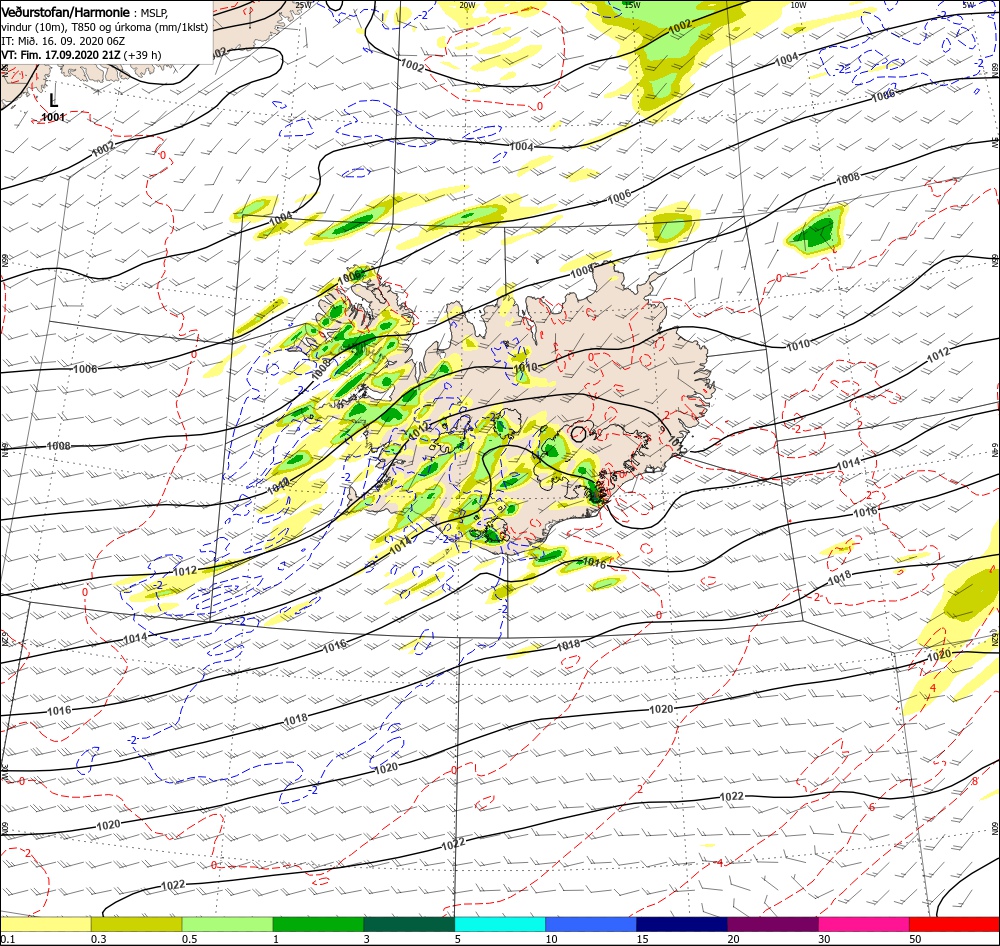Viewport: 1000px width, 946px height.
Task: Click the navy 15–20 legend swatch
Action: pos(682,924)
